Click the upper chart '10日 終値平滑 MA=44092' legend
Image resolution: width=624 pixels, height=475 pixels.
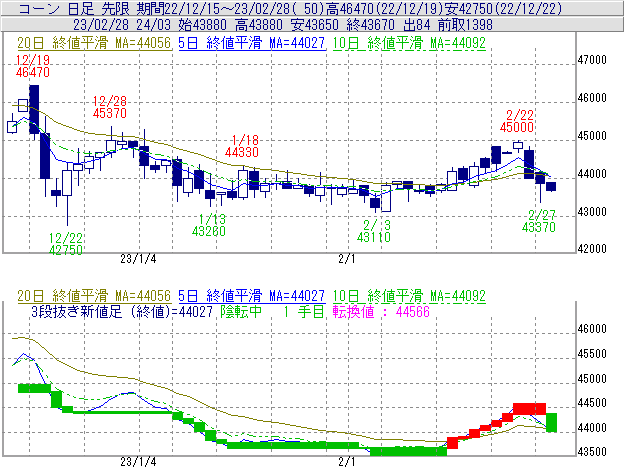[x=409, y=43]
